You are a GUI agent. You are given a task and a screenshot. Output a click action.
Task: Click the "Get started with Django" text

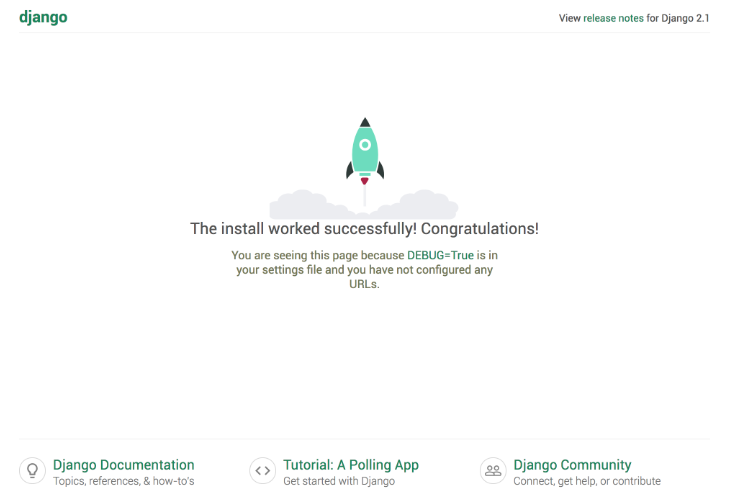point(339,481)
